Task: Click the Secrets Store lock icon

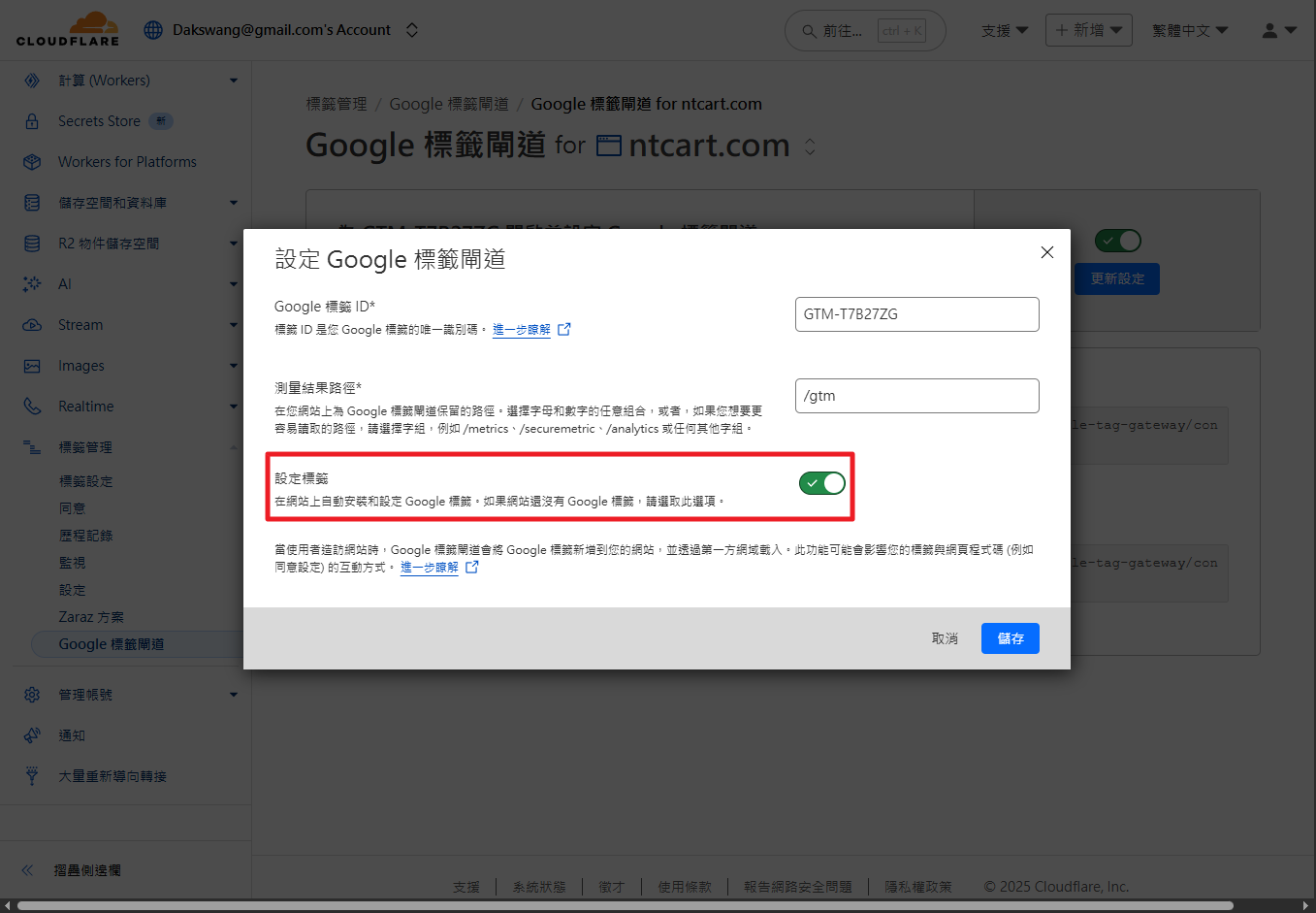Action: click(x=32, y=121)
